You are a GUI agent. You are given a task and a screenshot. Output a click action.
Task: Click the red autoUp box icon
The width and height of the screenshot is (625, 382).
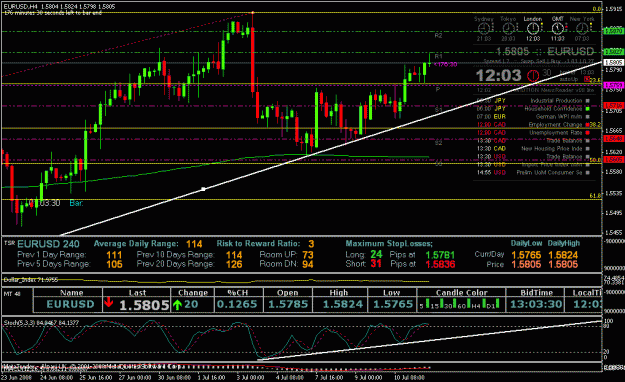[587, 79]
